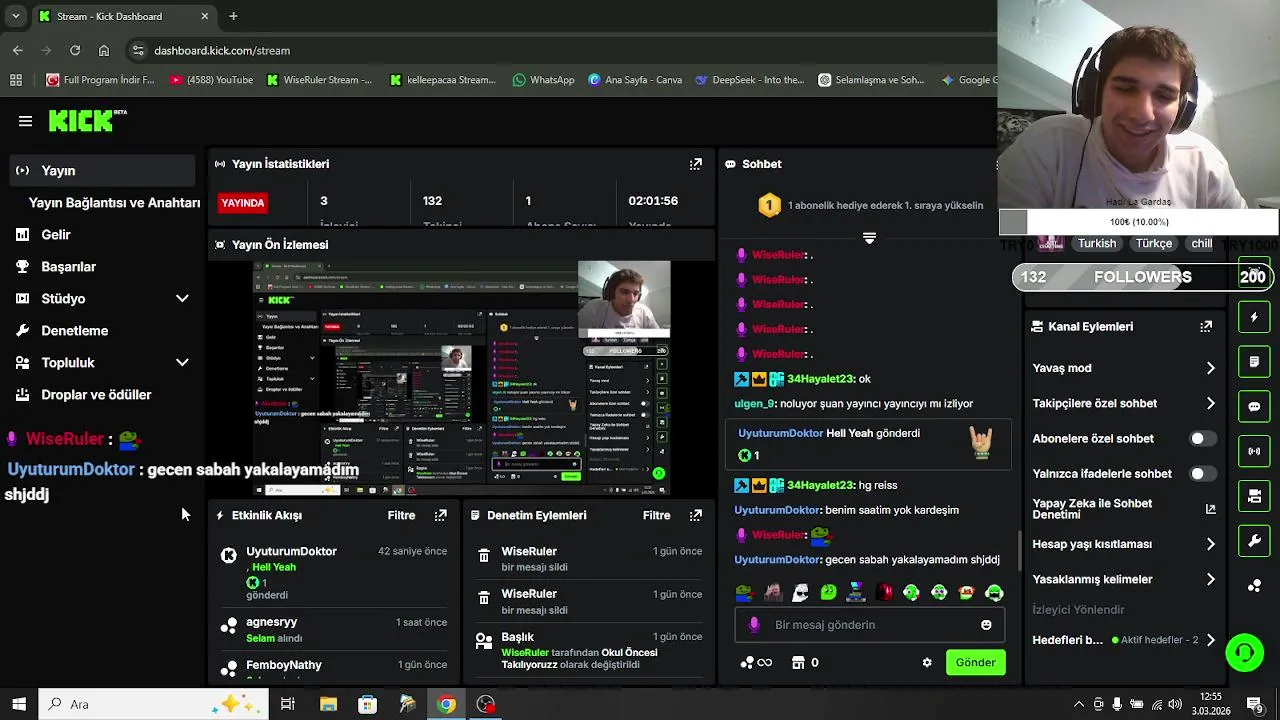Open the lightning bolt quick actions icon
Viewport: 1280px width, 720px height.
1254,317
